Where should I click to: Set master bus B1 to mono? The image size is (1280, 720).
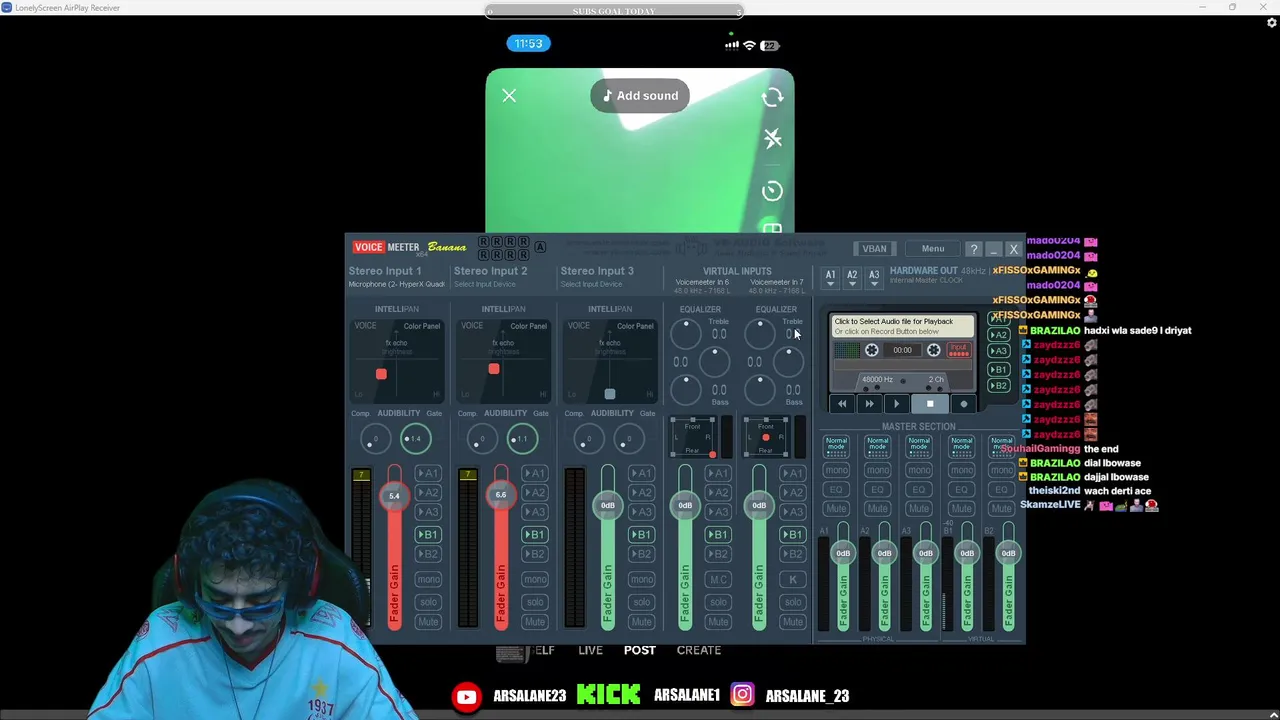coord(961,470)
